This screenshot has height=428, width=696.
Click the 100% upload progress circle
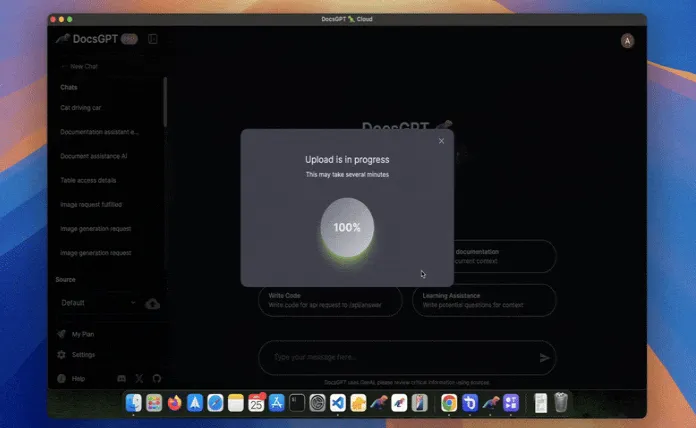pos(347,228)
